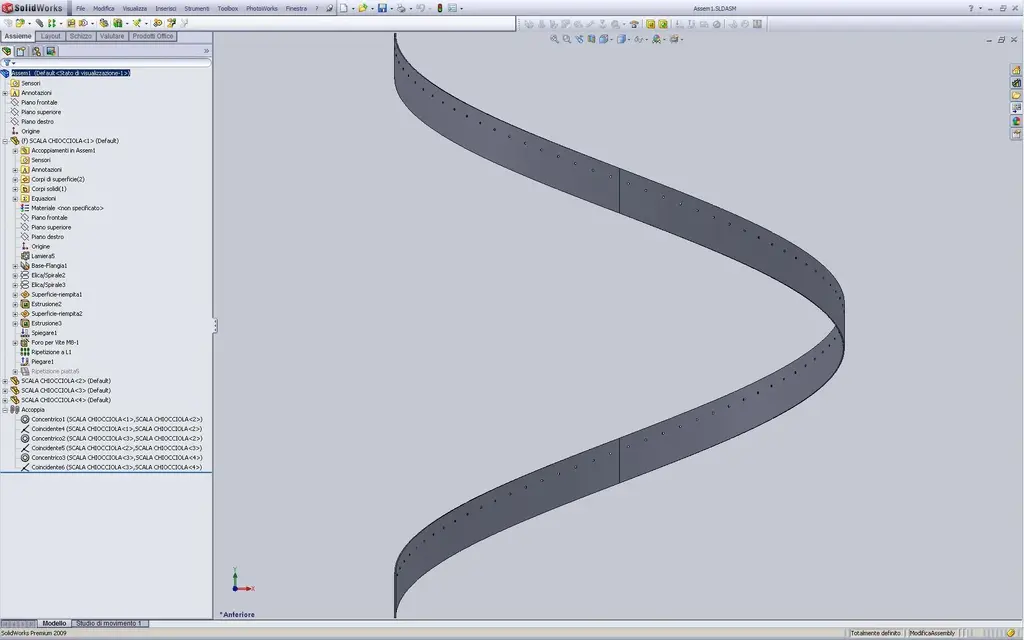
Task: Switch to the Schizzo command tab
Action: (x=81, y=36)
